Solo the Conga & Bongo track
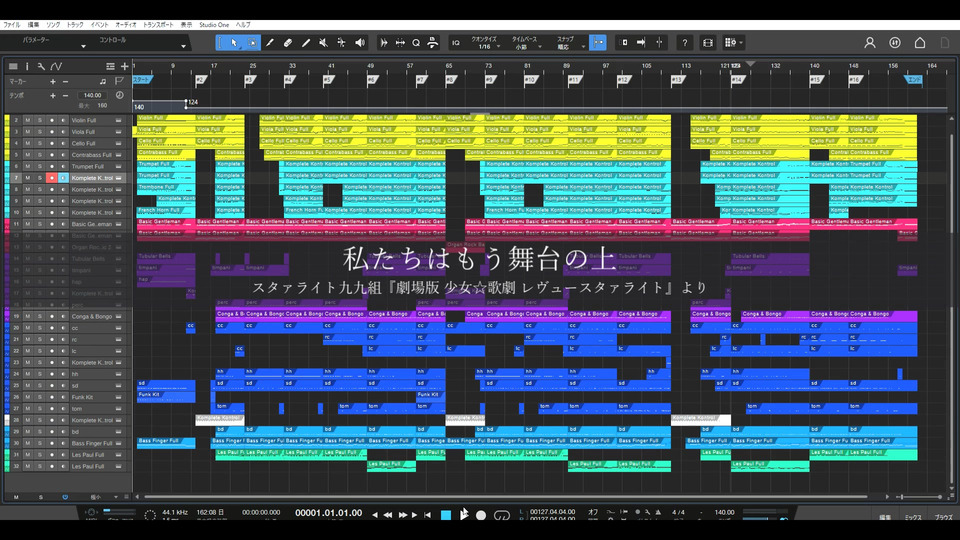This screenshot has height=540, width=960. click(40, 317)
